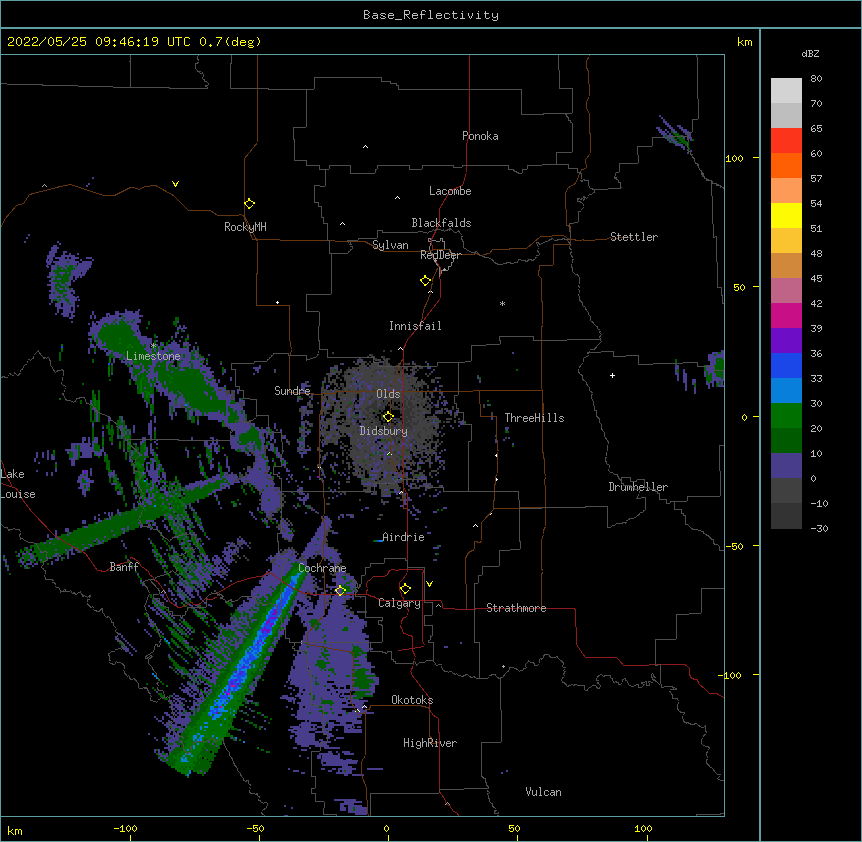The width and height of the screenshot is (862, 842).
Task: Click the 100 tick on the right axis
Action: pyautogui.click(x=734, y=158)
